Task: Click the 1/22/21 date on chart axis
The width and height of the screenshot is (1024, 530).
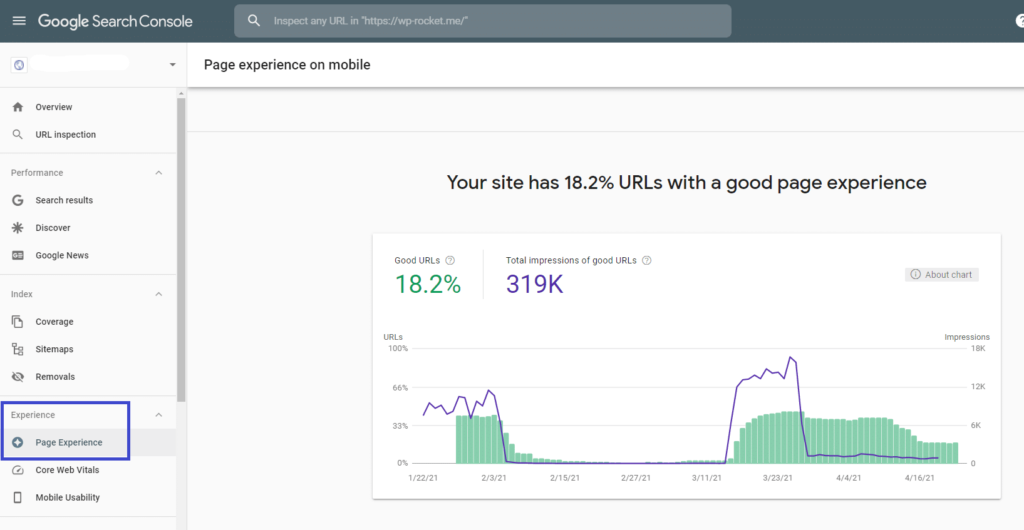Action: [423, 478]
